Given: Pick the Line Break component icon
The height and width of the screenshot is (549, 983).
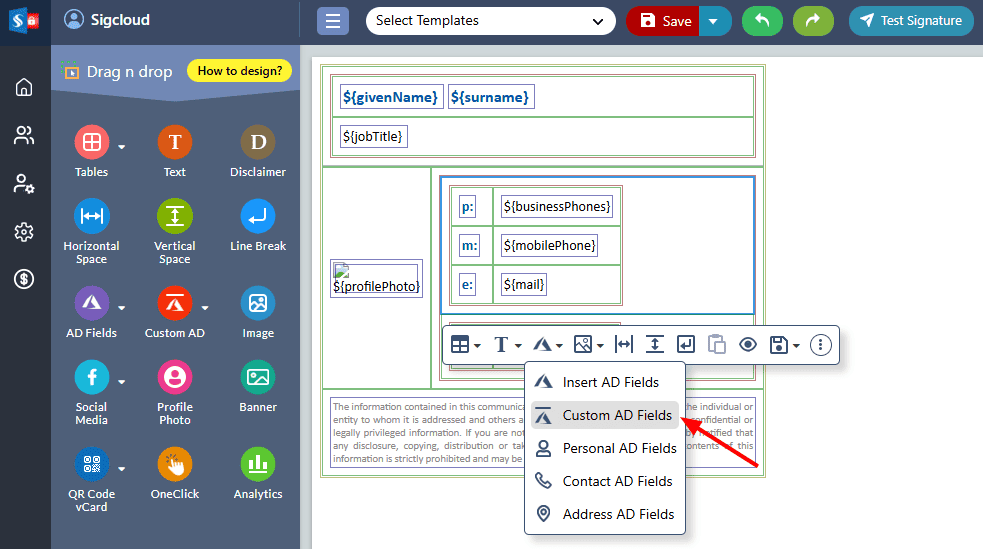Looking at the screenshot, I should click(258, 217).
